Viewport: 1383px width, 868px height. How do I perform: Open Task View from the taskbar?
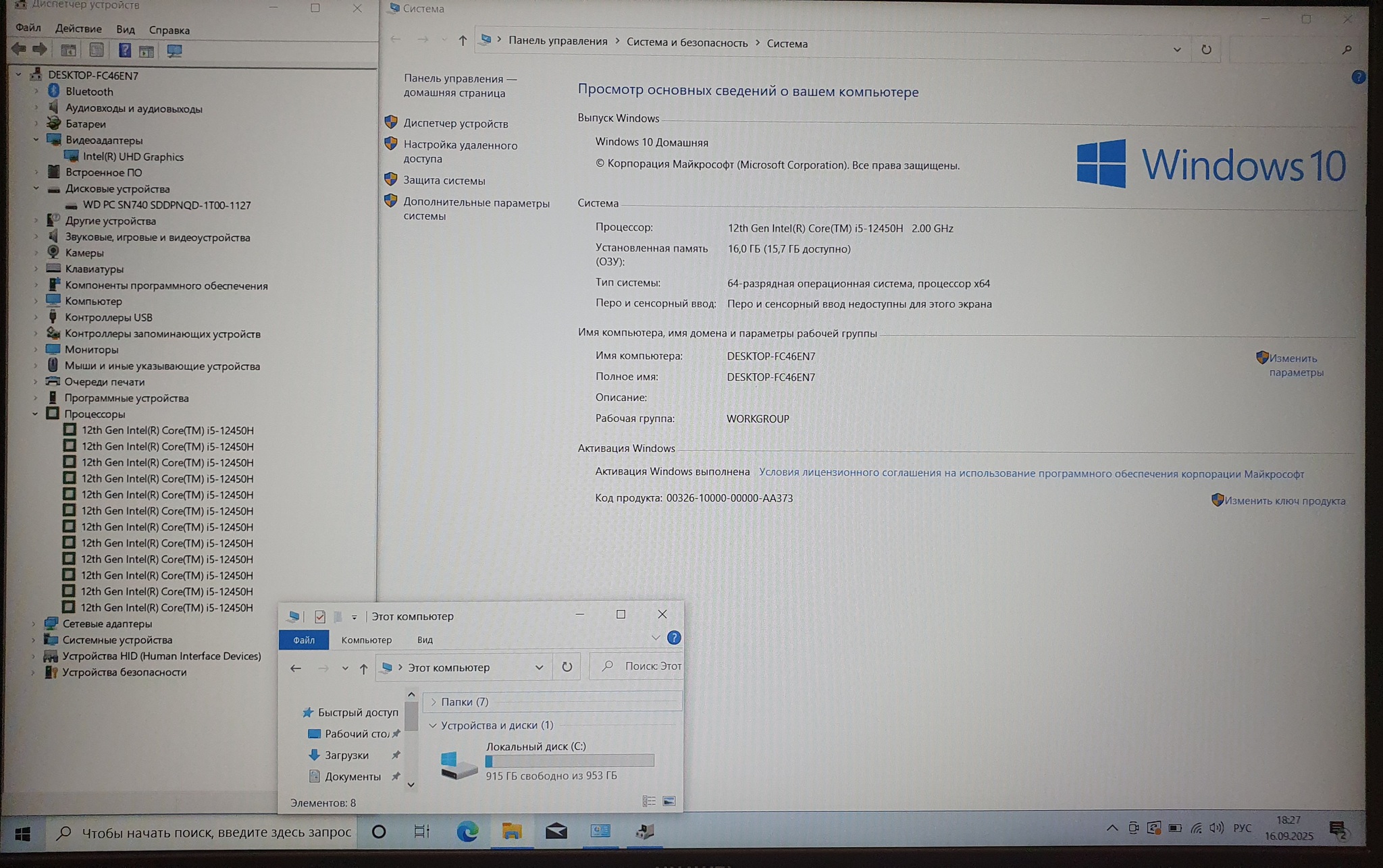422,832
